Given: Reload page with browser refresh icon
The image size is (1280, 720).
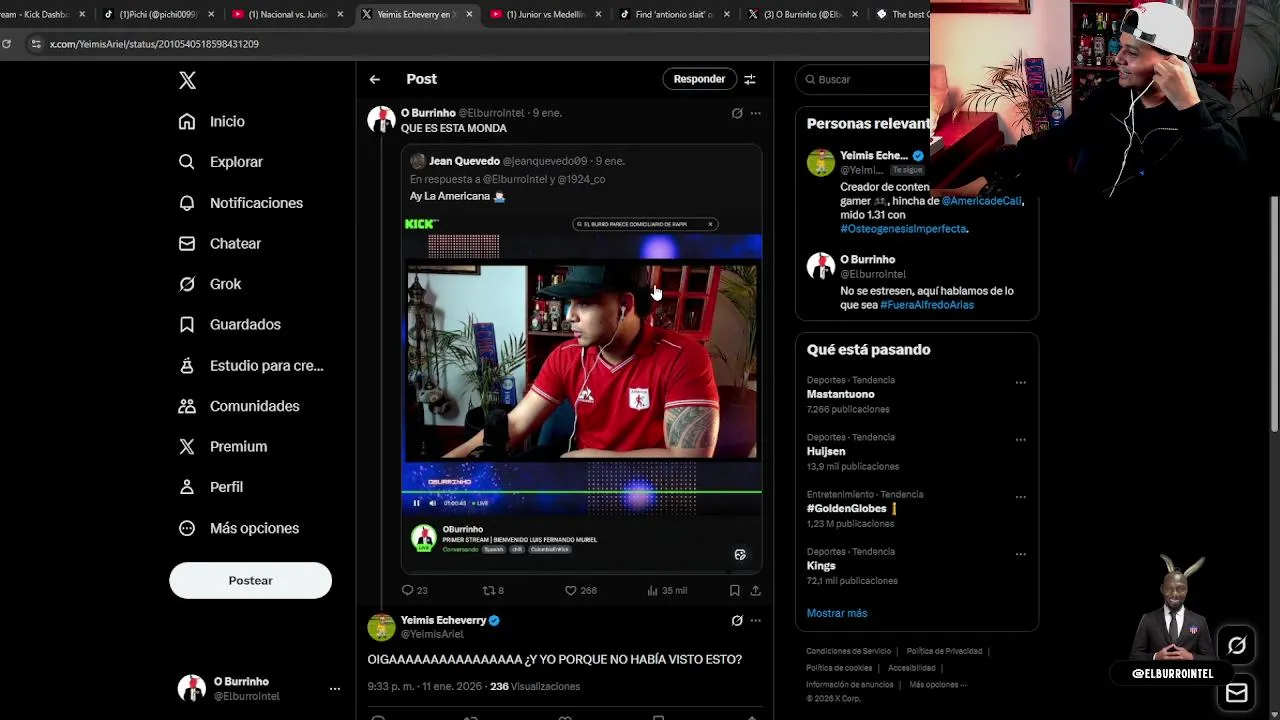Looking at the screenshot, I should [x=7, y=44].
